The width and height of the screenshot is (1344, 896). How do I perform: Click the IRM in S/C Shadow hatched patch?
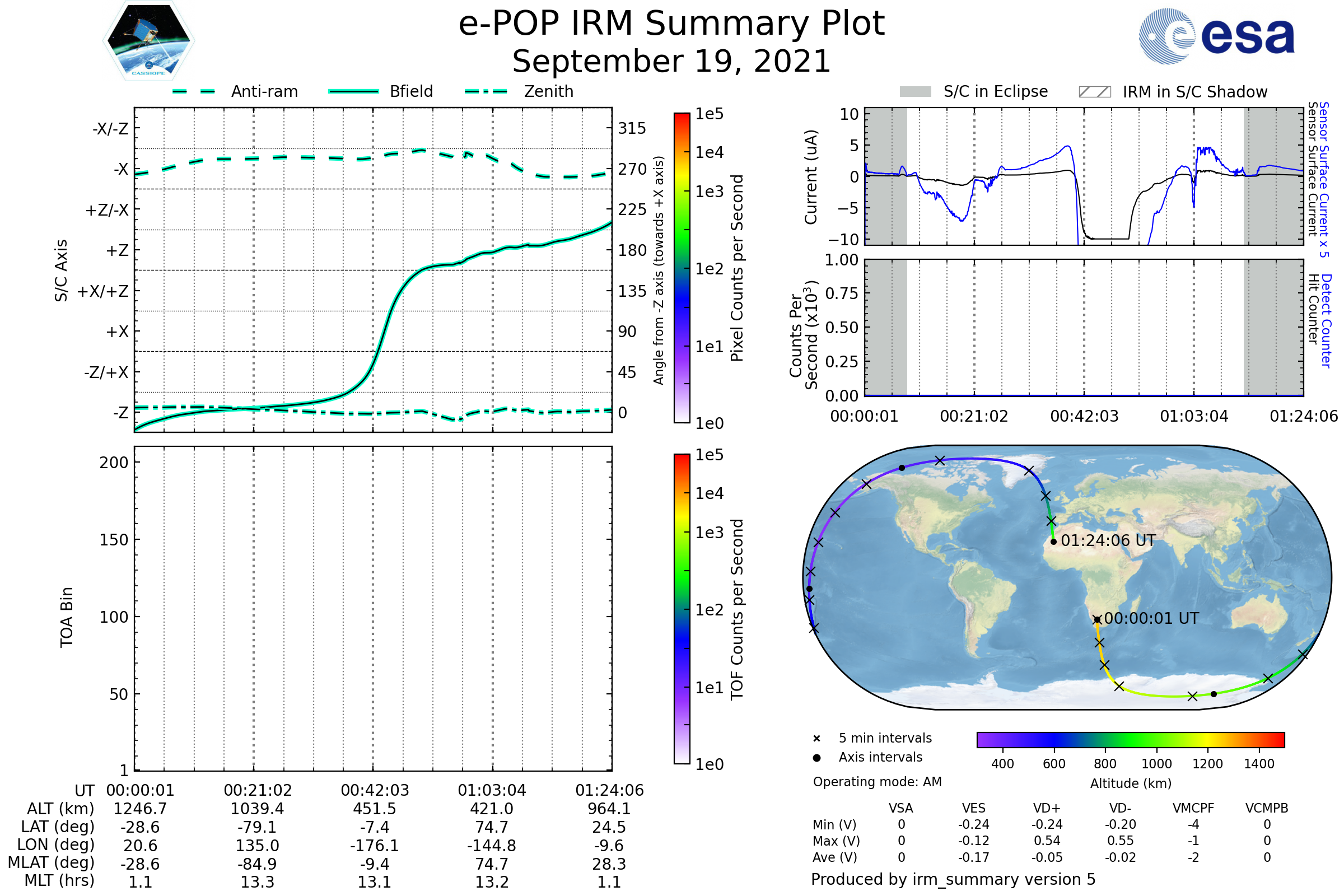click(1094, 92)
